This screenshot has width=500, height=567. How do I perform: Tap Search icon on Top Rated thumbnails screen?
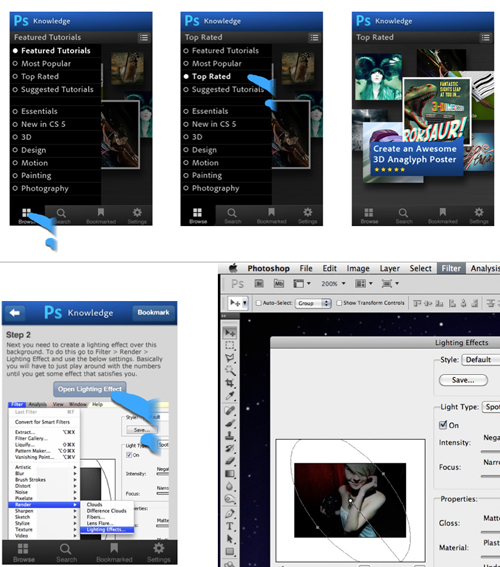[x=403, y=216]
